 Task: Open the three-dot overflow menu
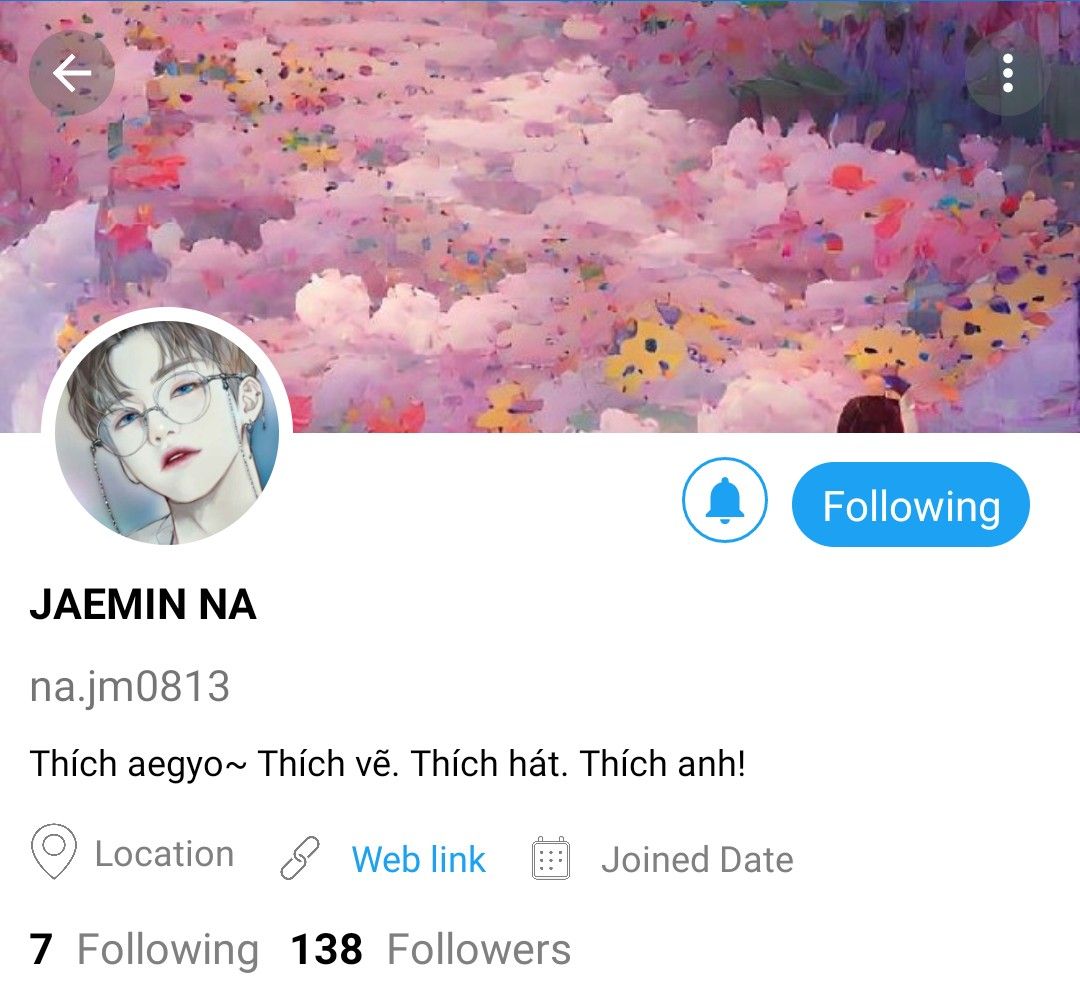(x=1007, y=73)
